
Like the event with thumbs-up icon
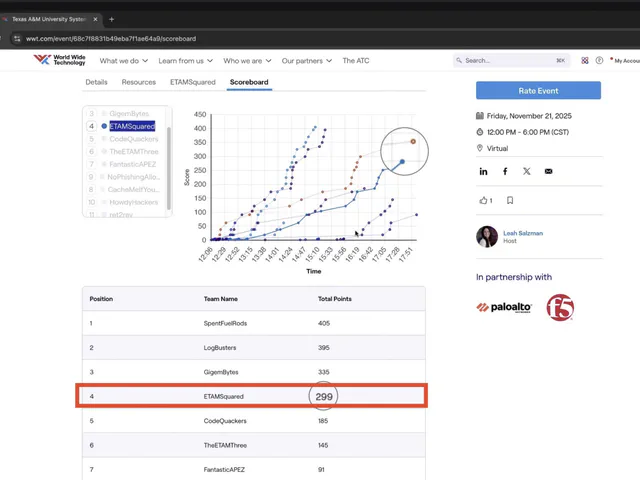(x=483, y=200)
